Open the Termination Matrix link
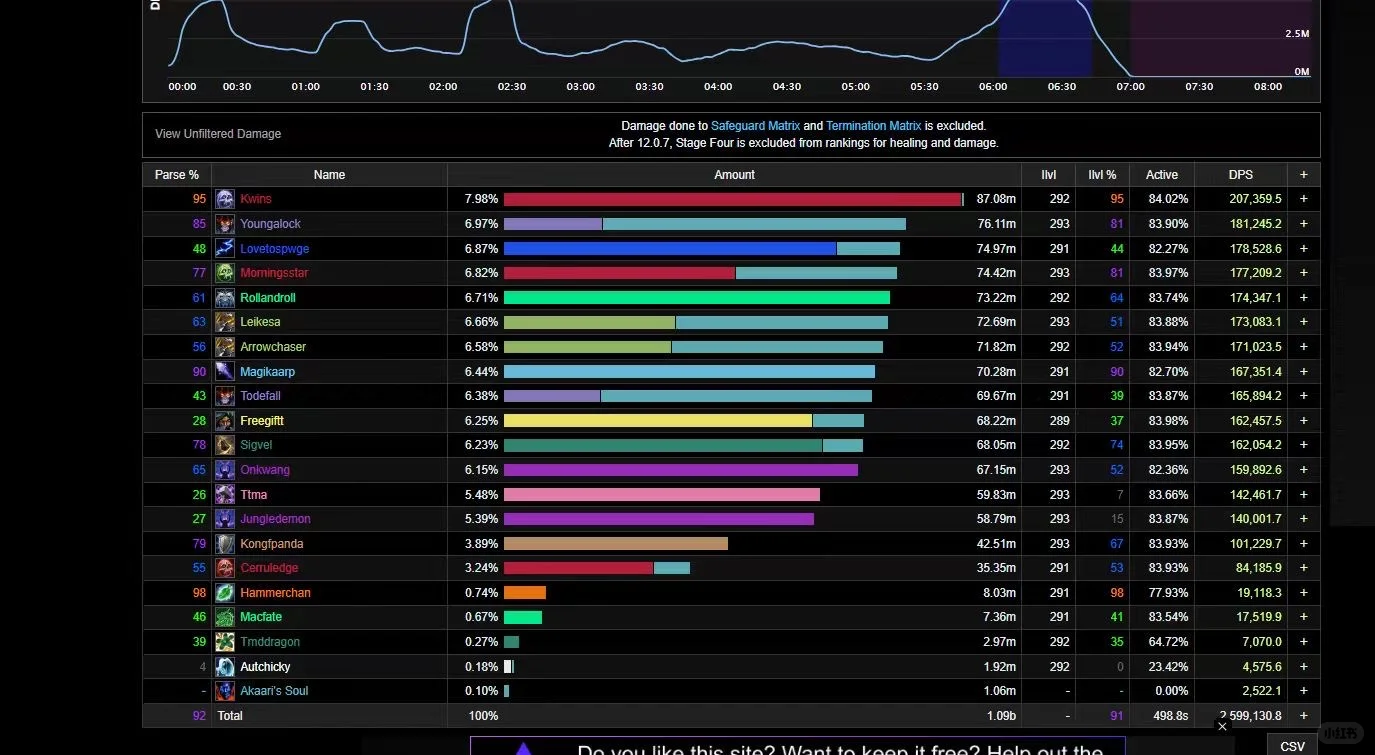This screenshot has height=755, width=1375. pos(873,126)
